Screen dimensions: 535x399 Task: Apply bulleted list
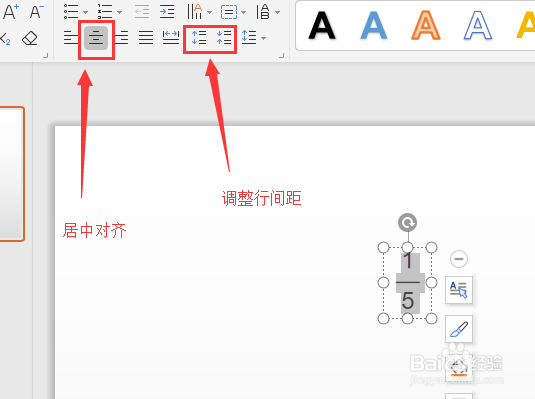coord(71,12)
